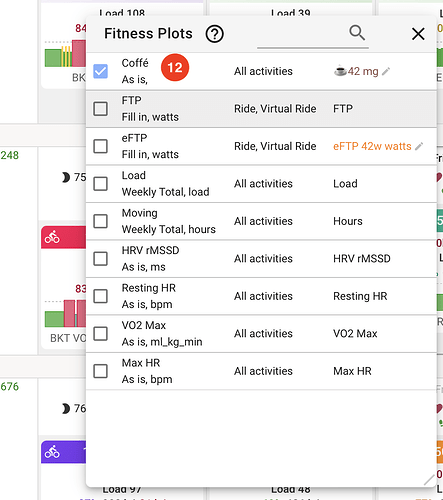The width and height of the screenshot is (443, 500).
Task: Edit the eFTP plot pencil icon
Action: 419,146
